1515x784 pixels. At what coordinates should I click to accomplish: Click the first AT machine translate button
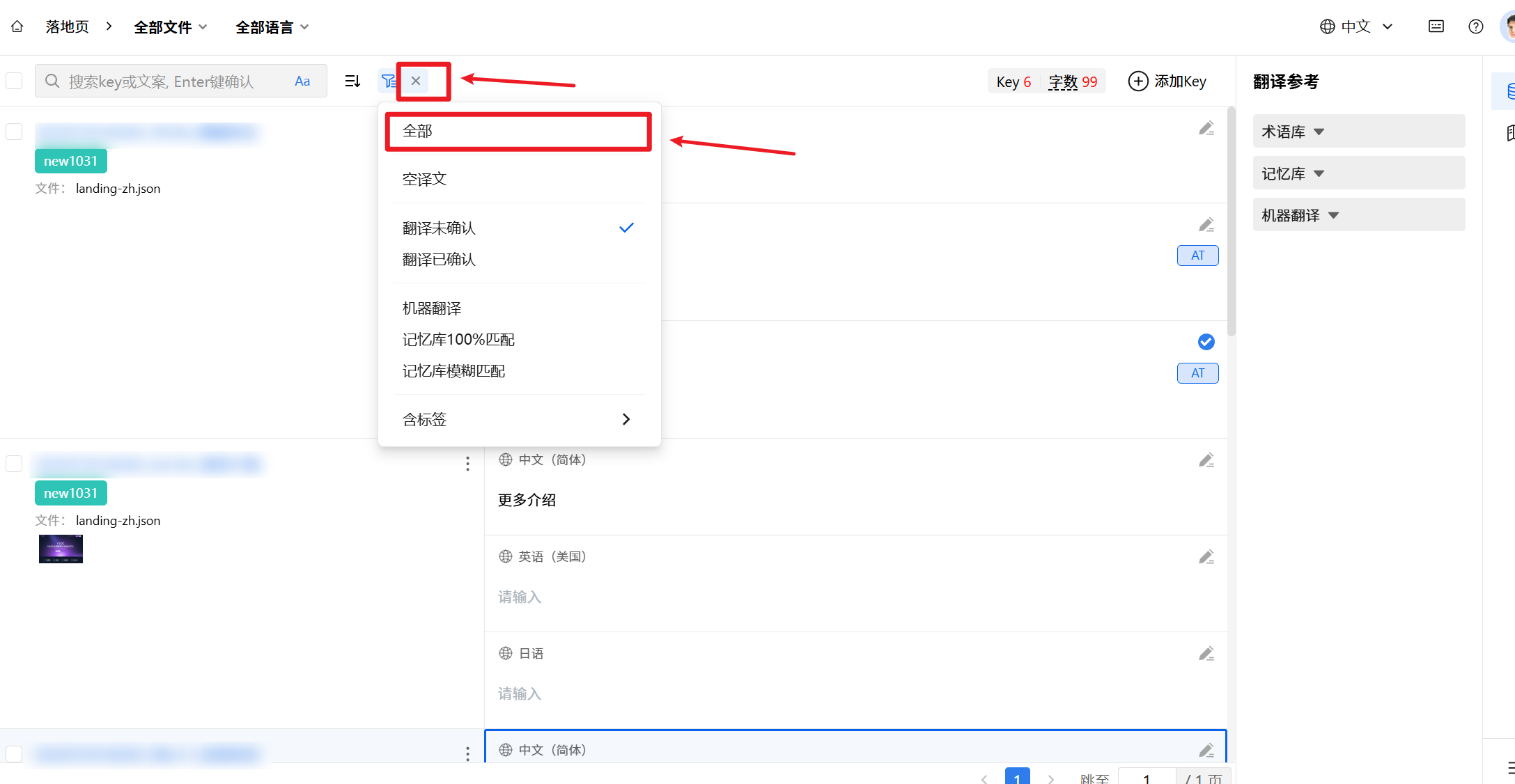[1197, 256]
